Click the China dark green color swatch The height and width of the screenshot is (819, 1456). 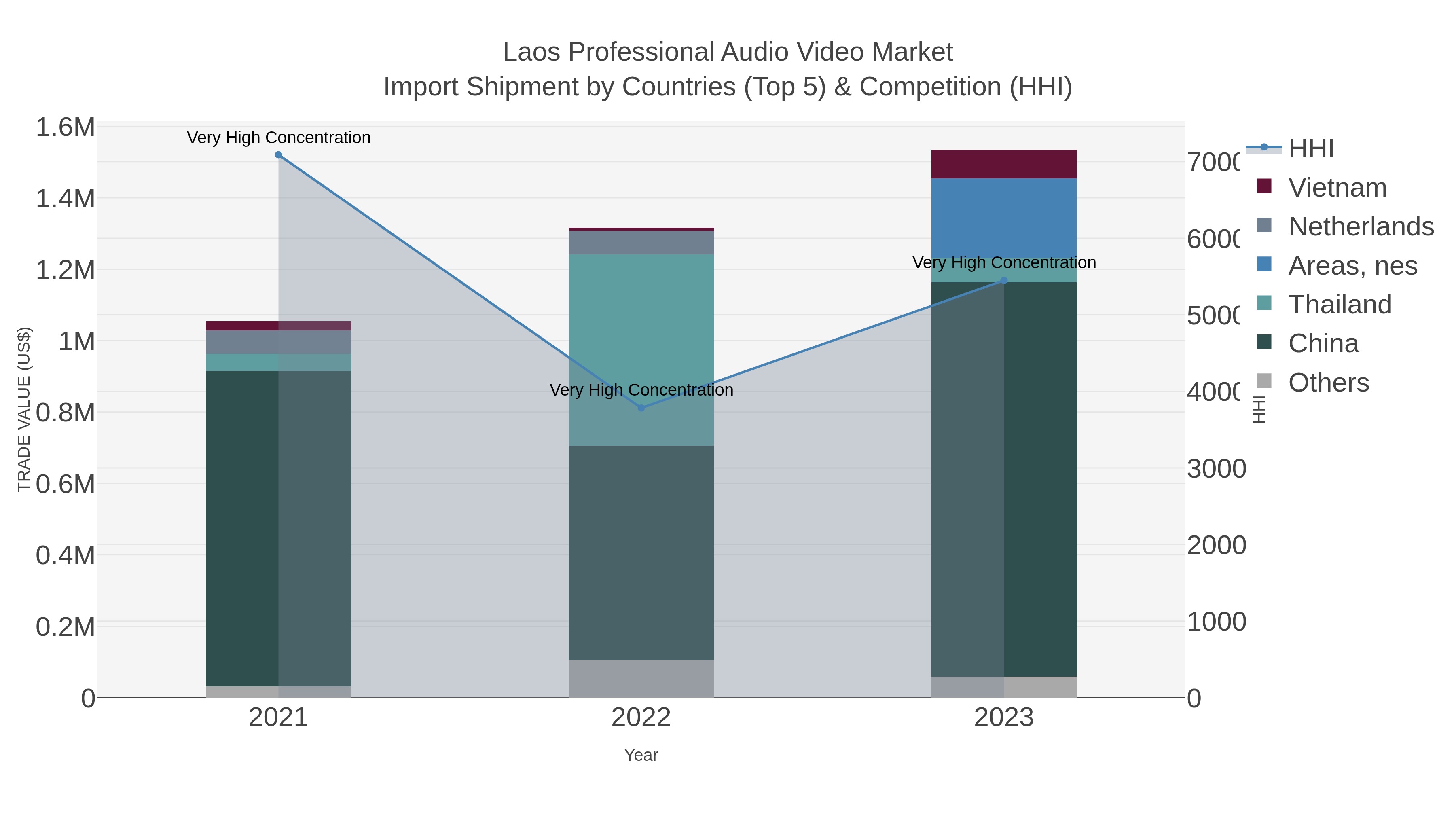1264,342
